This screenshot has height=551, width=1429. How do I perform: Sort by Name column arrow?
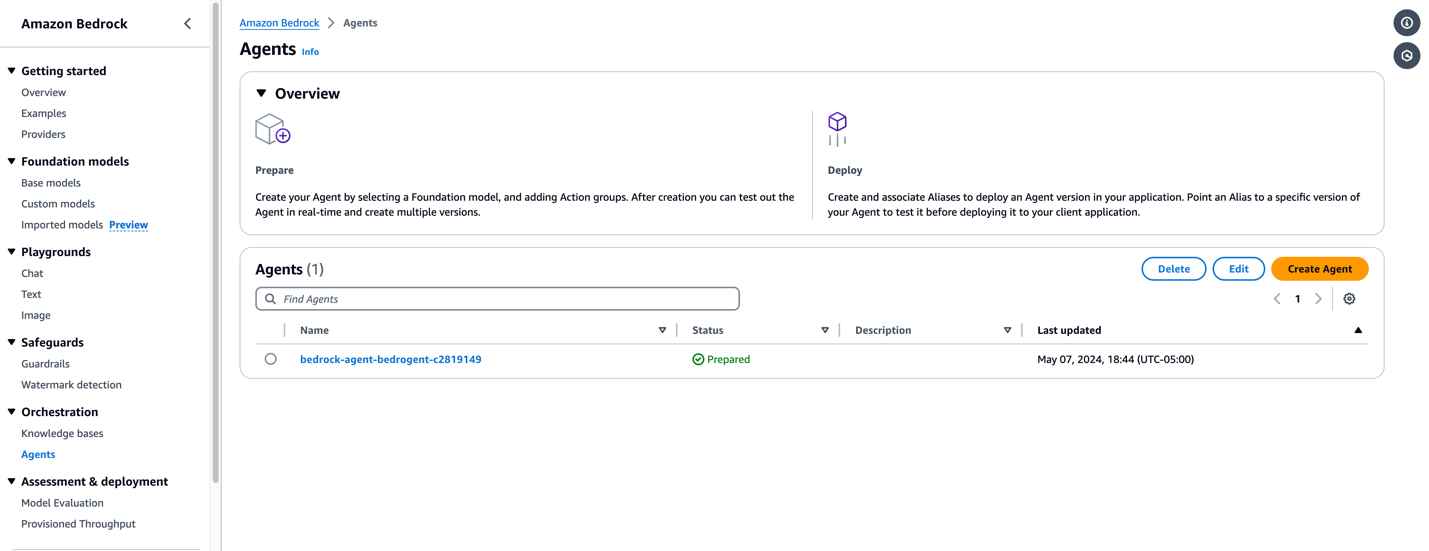(x=662, y=330)
